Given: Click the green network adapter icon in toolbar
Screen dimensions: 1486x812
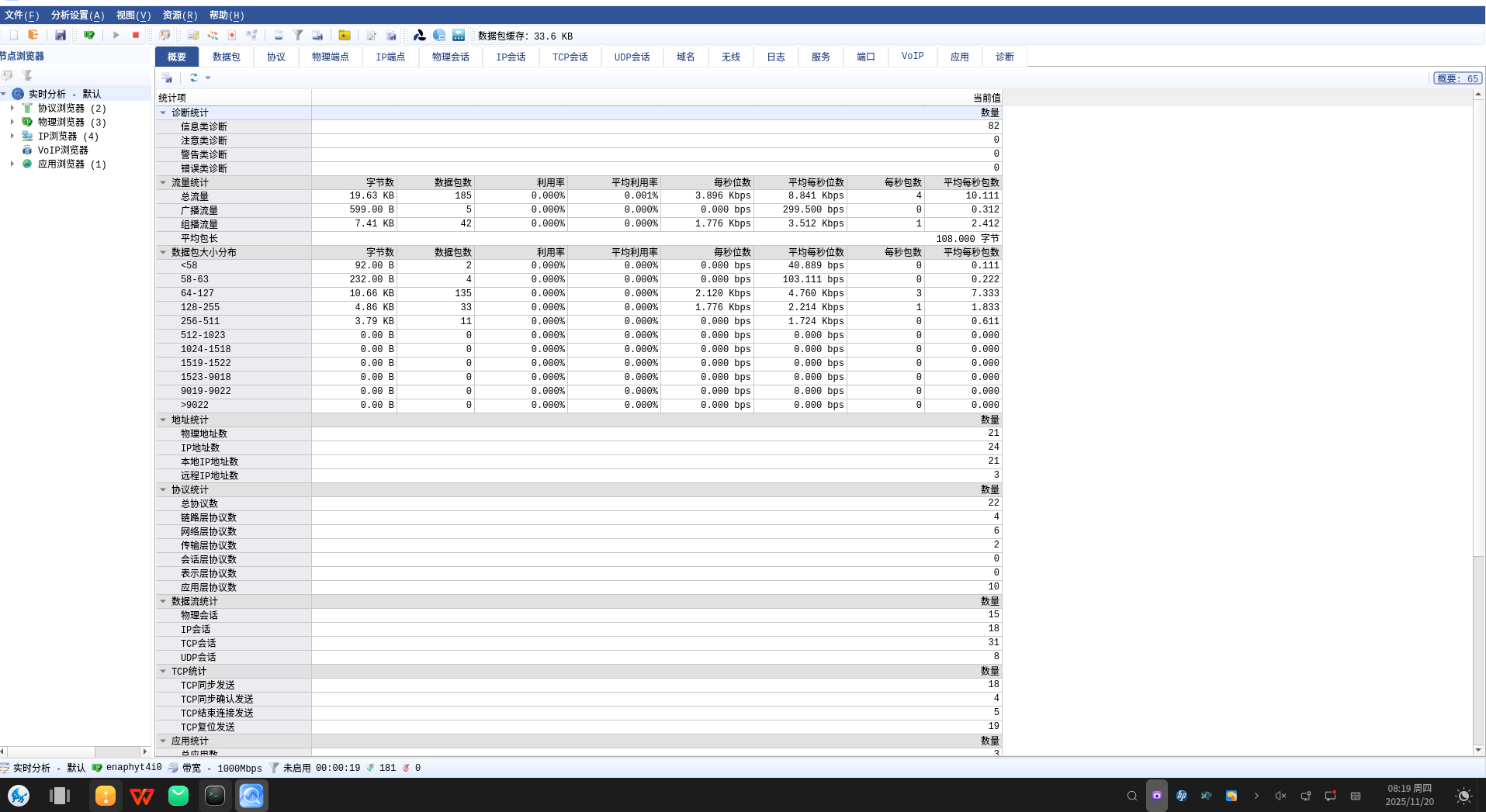Looking at the screenshot, I should [89, 35].
